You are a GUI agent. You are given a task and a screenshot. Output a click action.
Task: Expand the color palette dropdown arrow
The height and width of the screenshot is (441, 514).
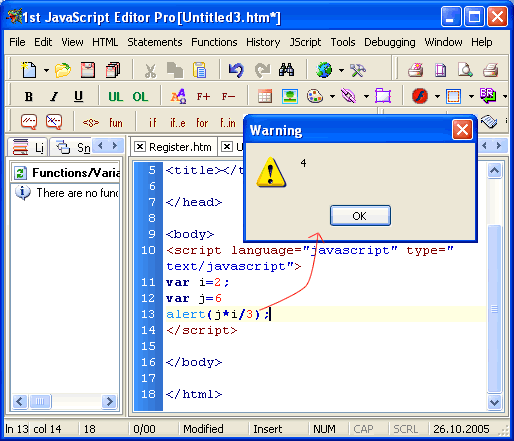tap(332, 97)
